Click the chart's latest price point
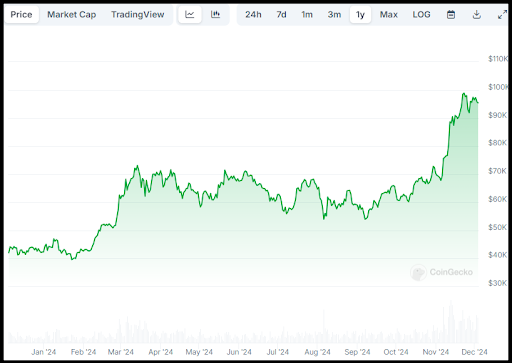 click(x=478, y=103)
